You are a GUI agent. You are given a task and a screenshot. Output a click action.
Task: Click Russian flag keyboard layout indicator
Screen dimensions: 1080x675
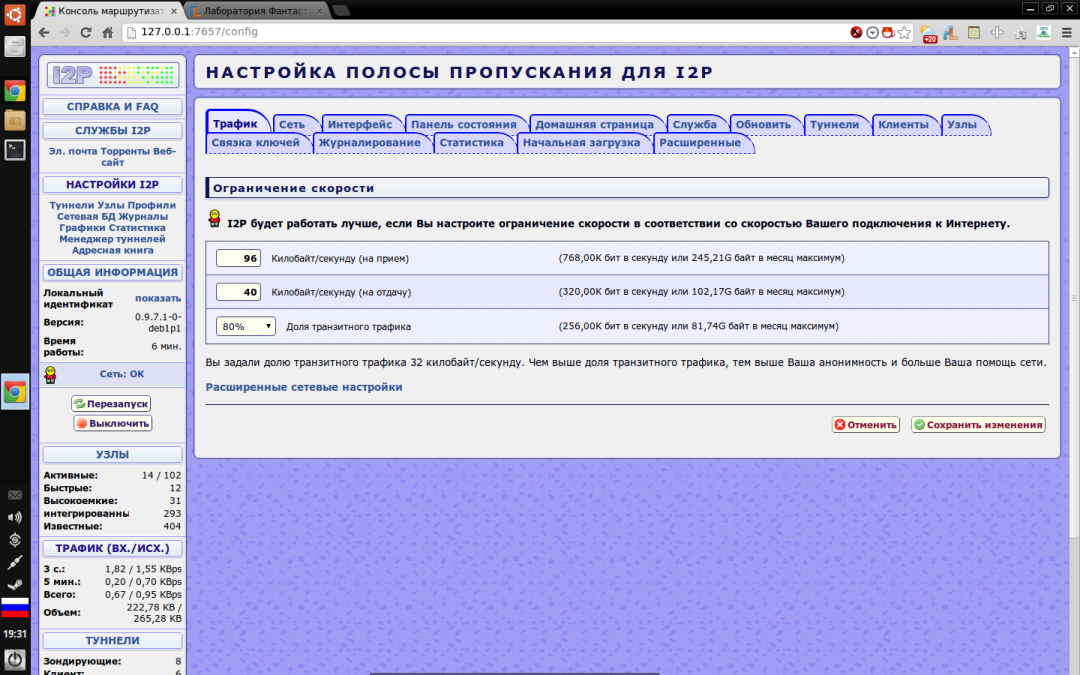click(x=15, y=607)
